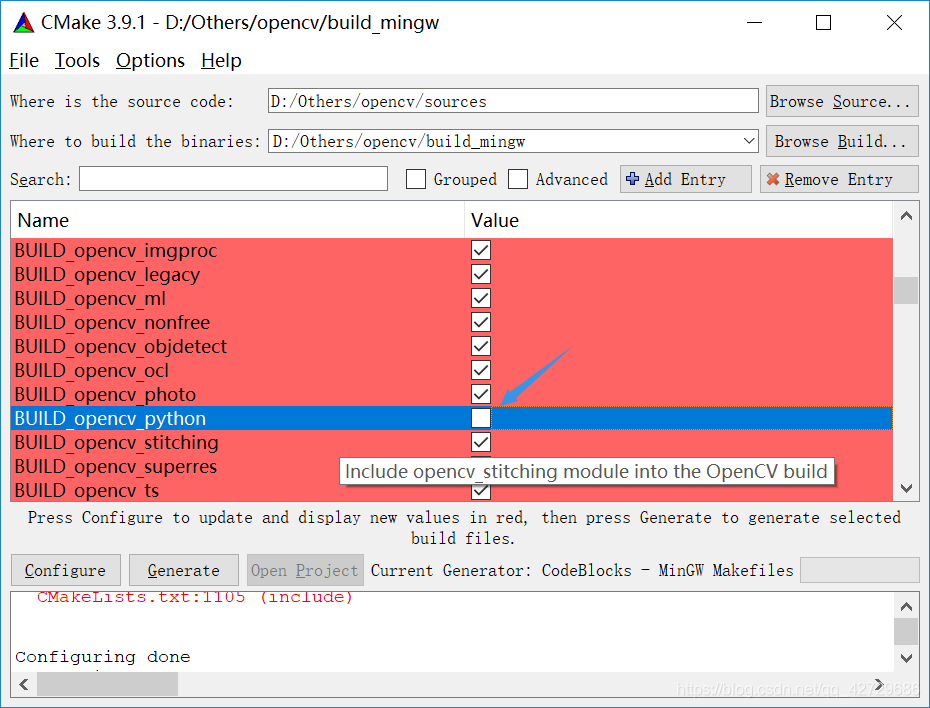930x708 pixels.
Task: Select the BUILD_opencv_nonfree entry name
Action: coord(112,322)
